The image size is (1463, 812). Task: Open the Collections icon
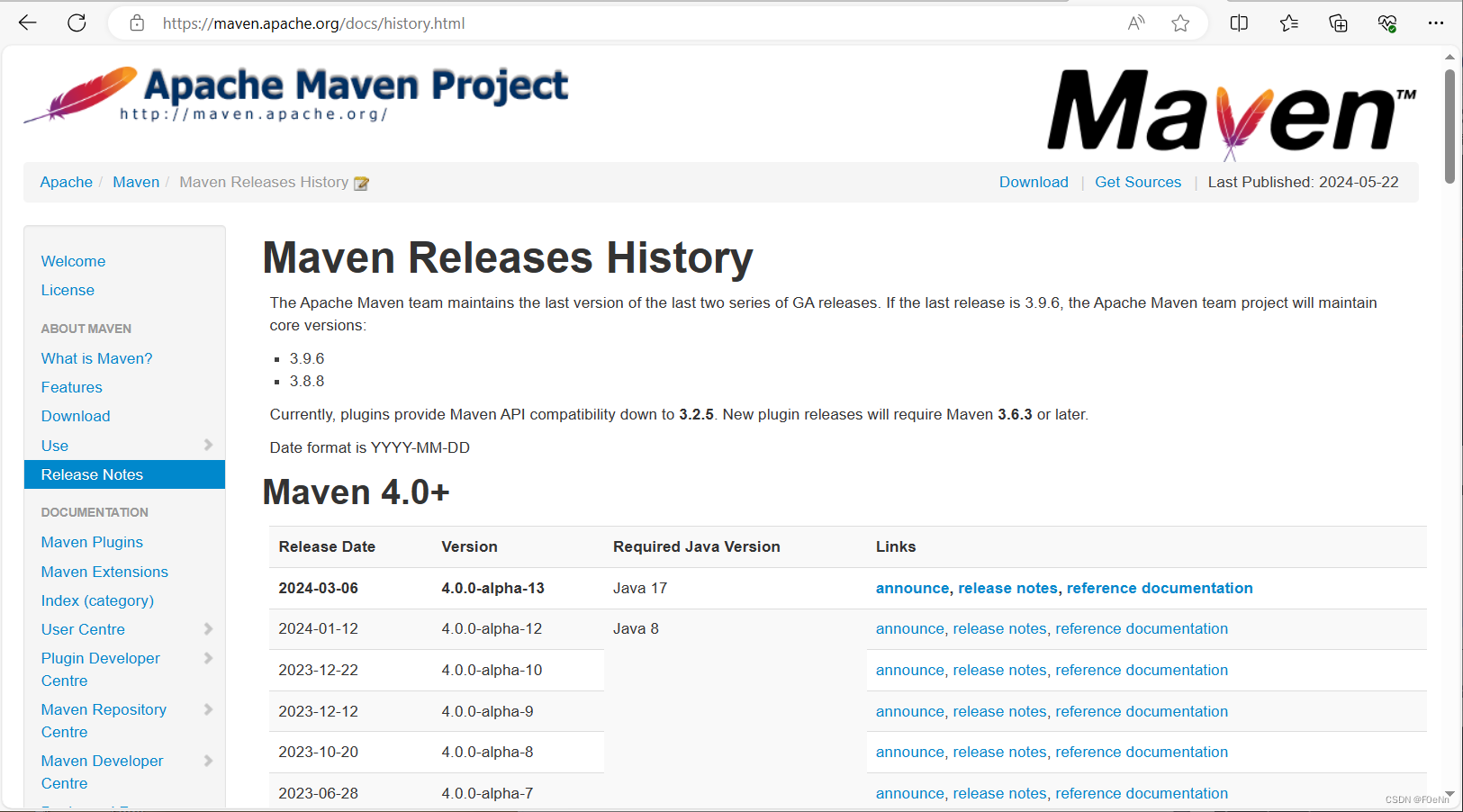(x=1338, y=23)
